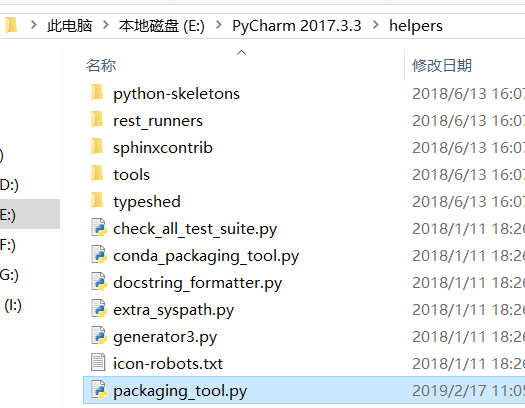Image resolution: width=525 pixels, height=408 pixels.
Task: Expand the chevron before helpers breadcrumb
Action: click(x=376, y=25)
